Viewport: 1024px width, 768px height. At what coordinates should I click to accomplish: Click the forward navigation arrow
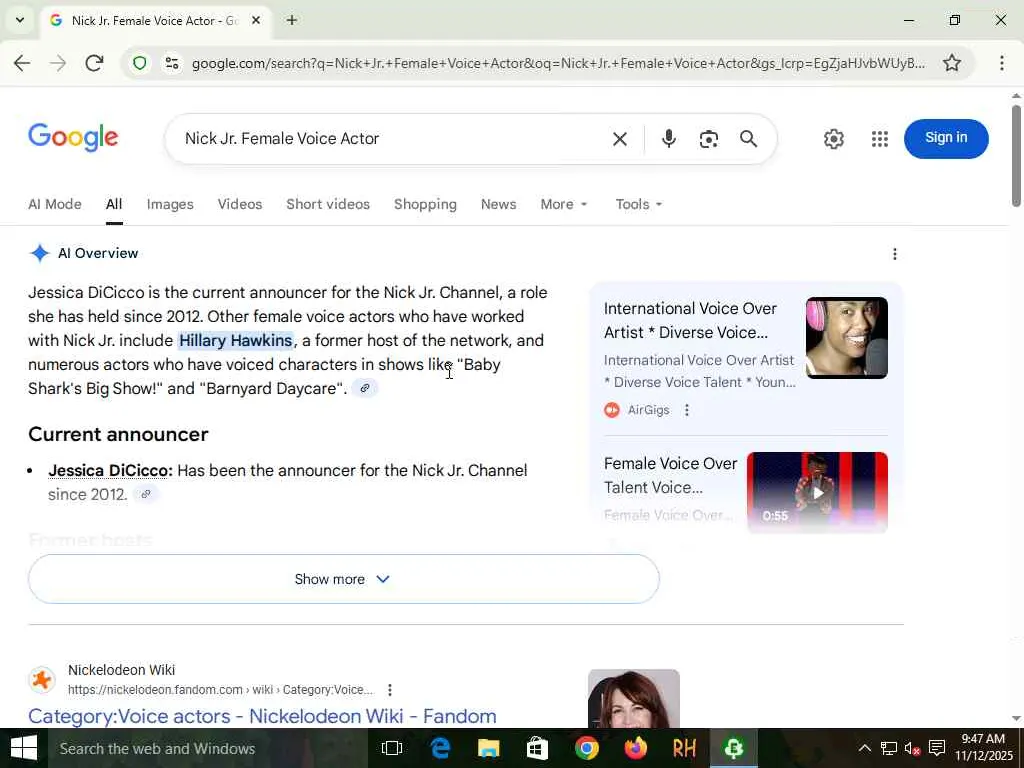(58, 63)
